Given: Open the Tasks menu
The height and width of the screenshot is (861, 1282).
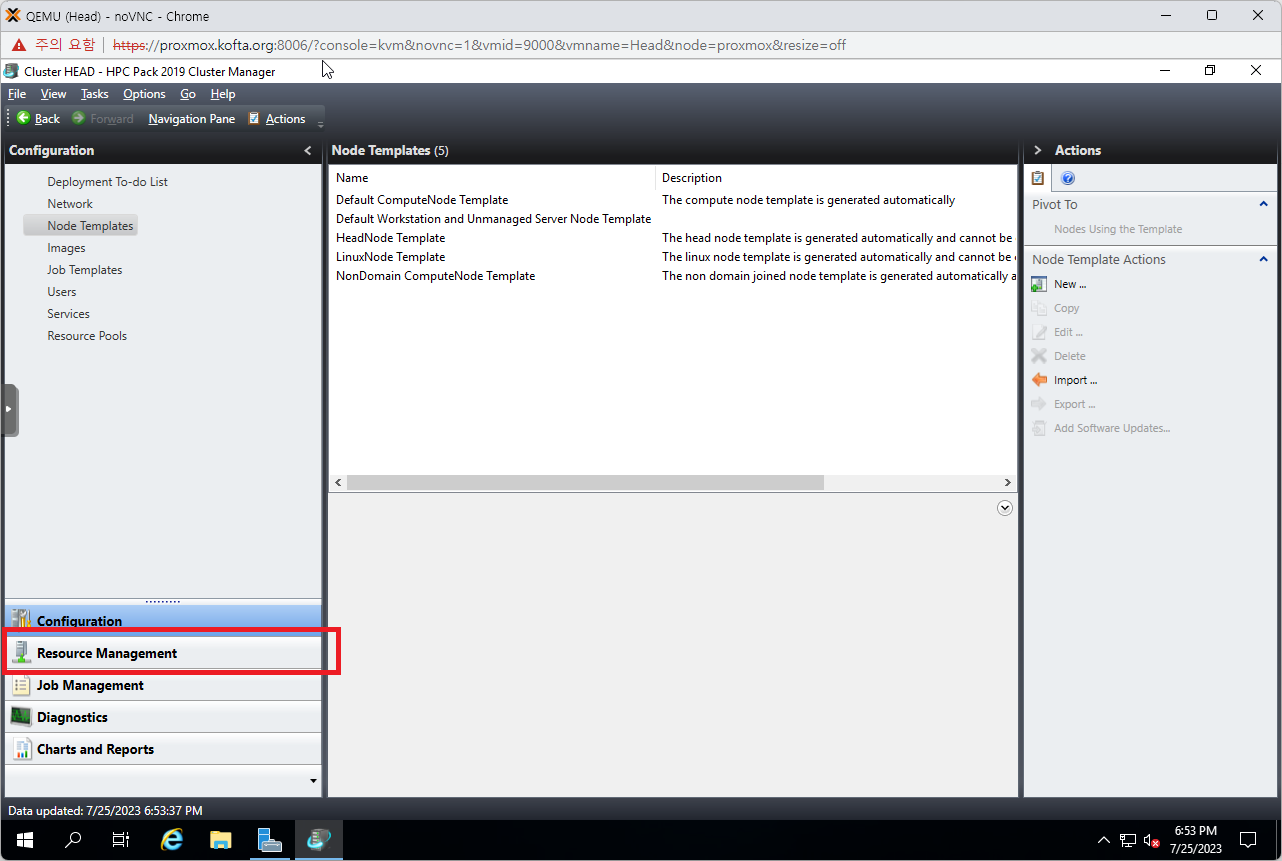Looking at the screenshot, I should pos(94,94).
